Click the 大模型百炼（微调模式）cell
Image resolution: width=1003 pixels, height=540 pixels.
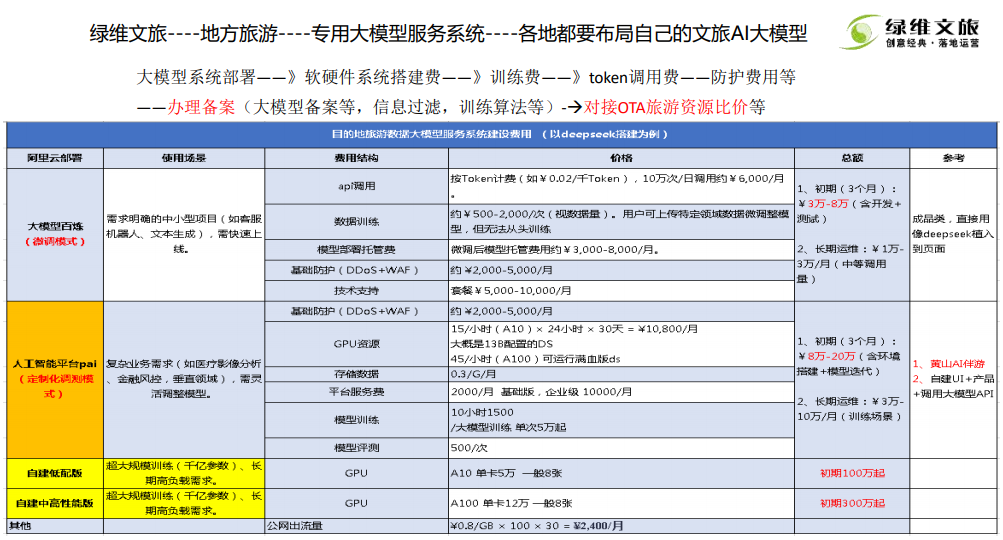tap(55, 234)
